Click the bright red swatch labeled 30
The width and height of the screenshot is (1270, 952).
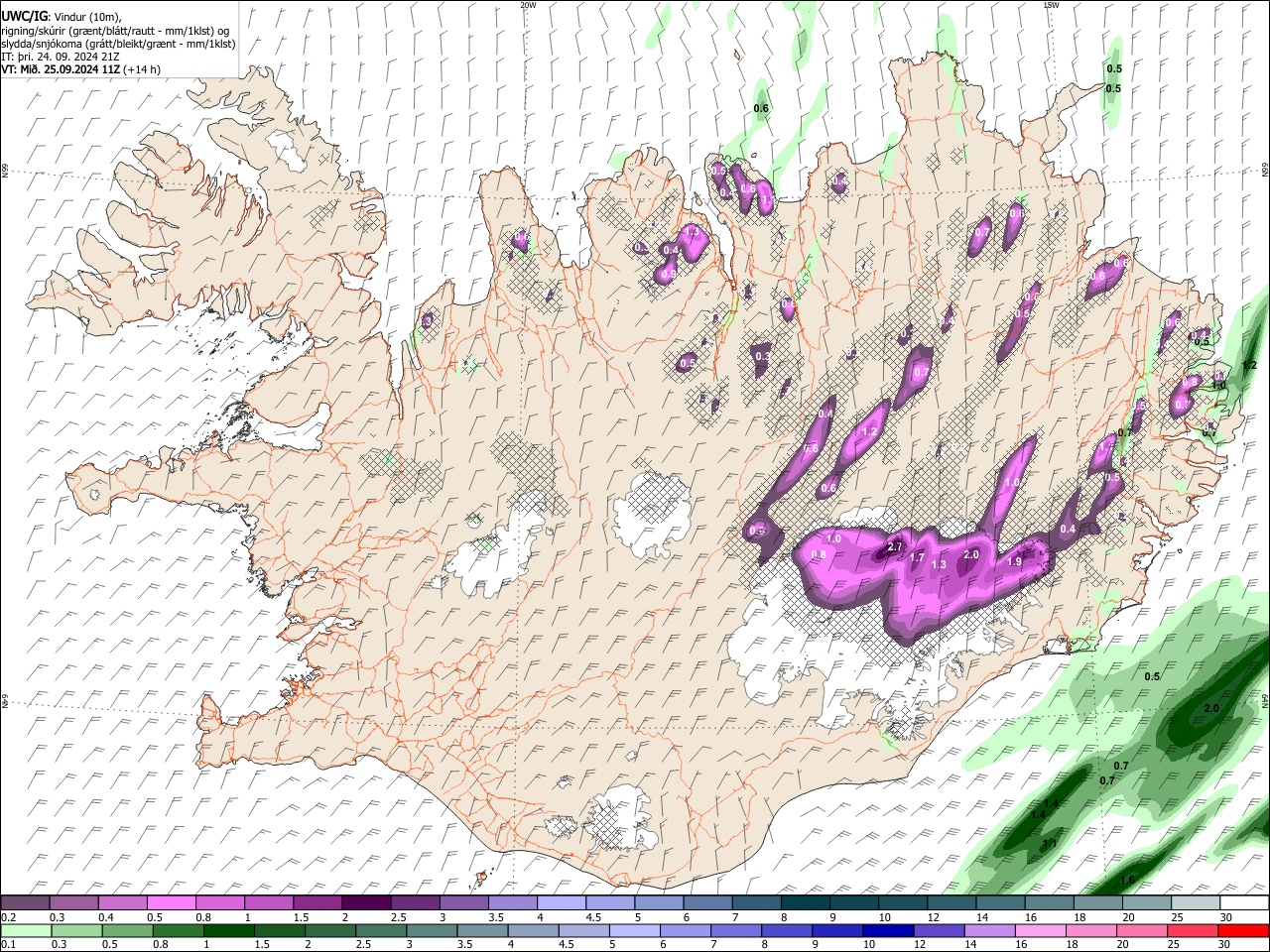[x=1243, y=930]
